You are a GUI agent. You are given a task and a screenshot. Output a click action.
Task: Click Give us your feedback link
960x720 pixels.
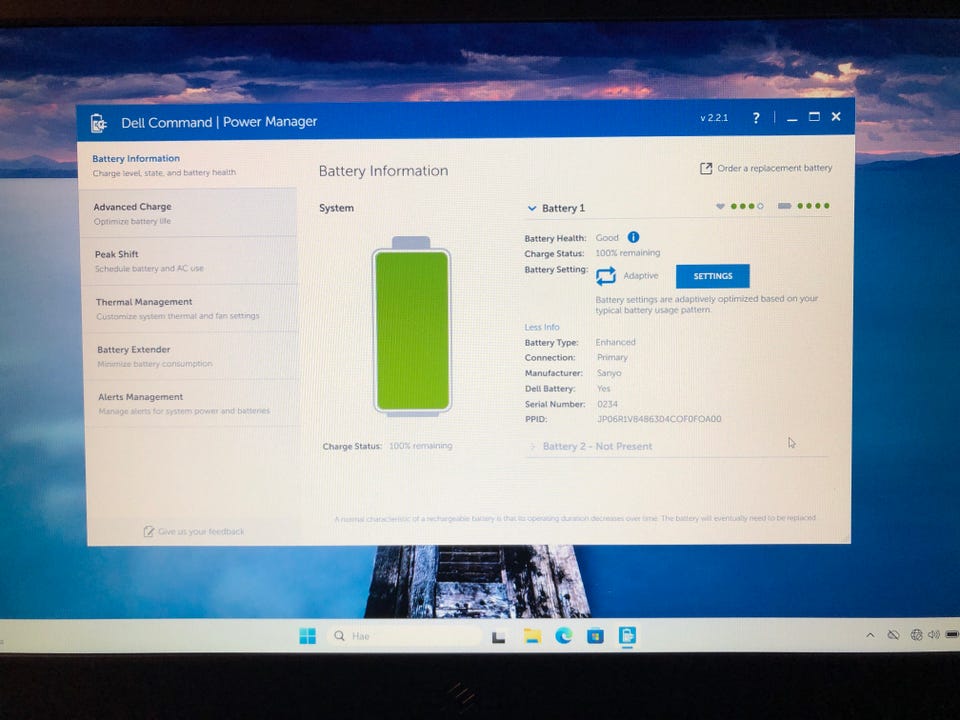pos(201,531)
